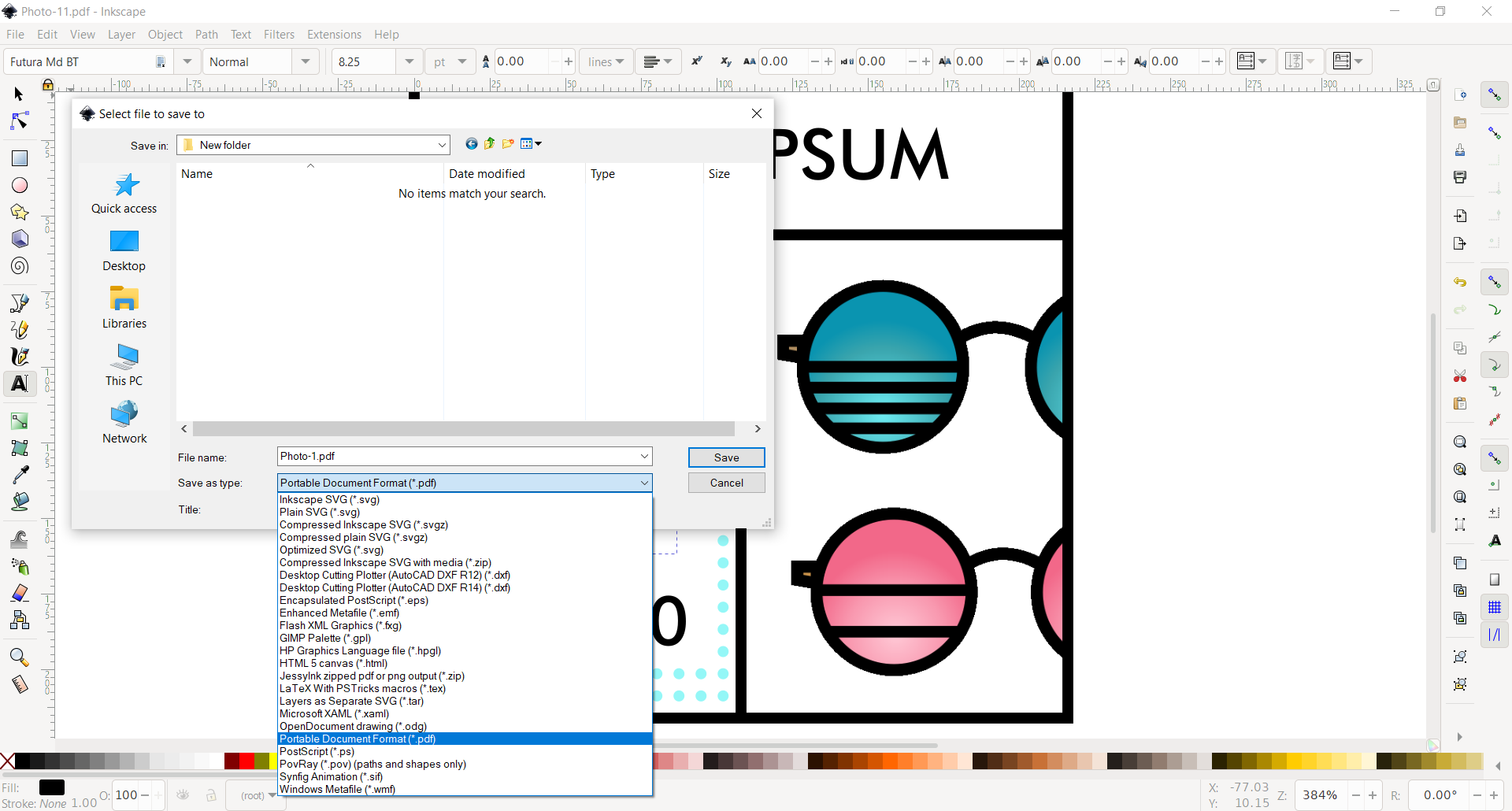Select the Zoom magnifier tool

click(x=20, y=657)
